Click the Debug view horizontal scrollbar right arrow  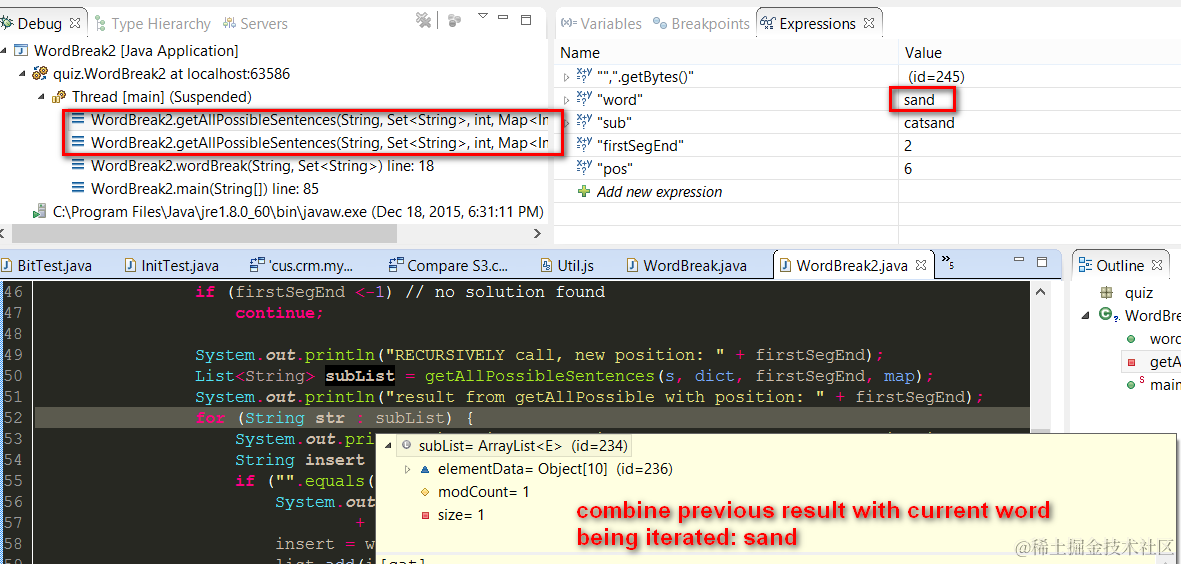(x=536, y=233)
